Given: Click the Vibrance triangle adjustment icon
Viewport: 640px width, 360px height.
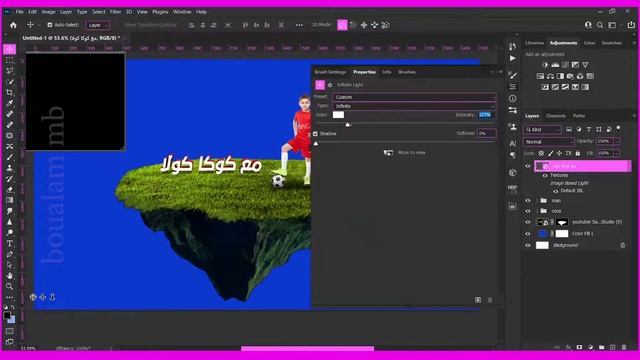Looking at the screenshot, I should point(585,65).
